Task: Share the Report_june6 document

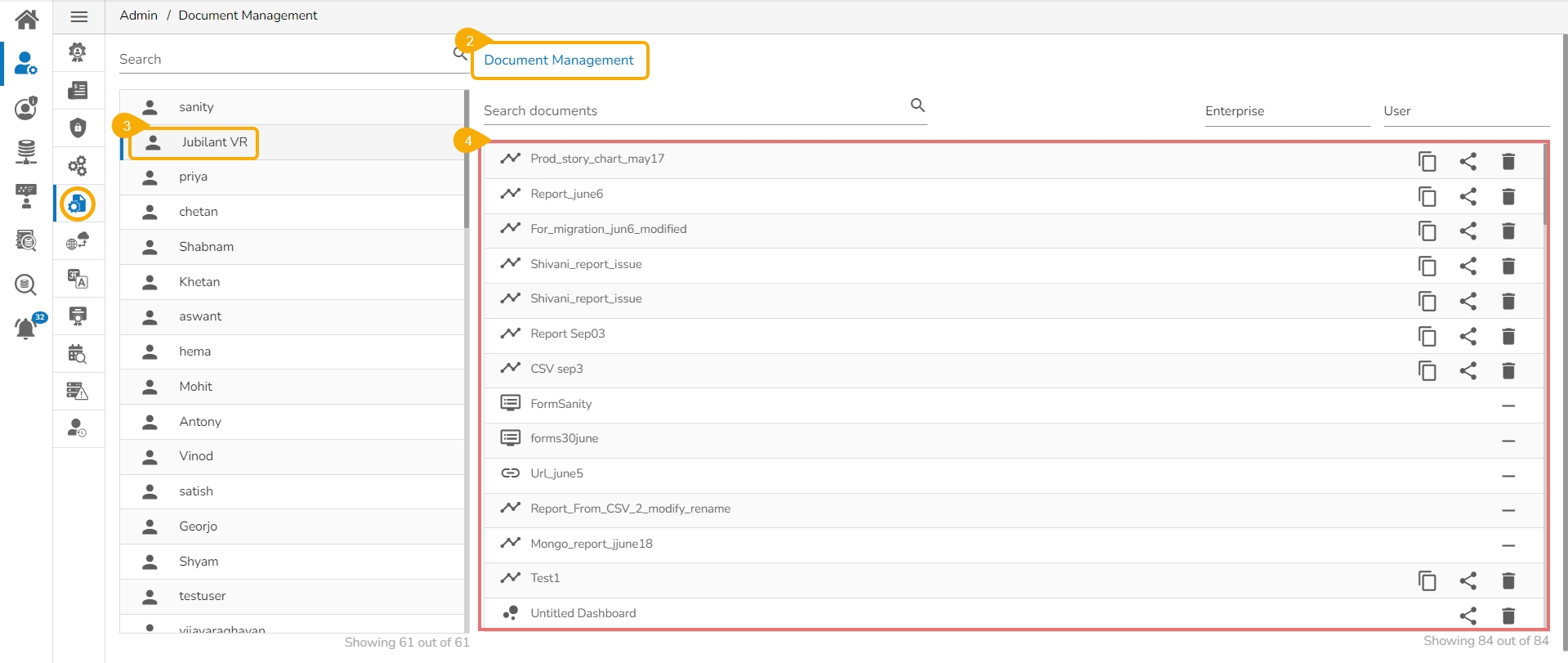Action: pos(1467,196)
